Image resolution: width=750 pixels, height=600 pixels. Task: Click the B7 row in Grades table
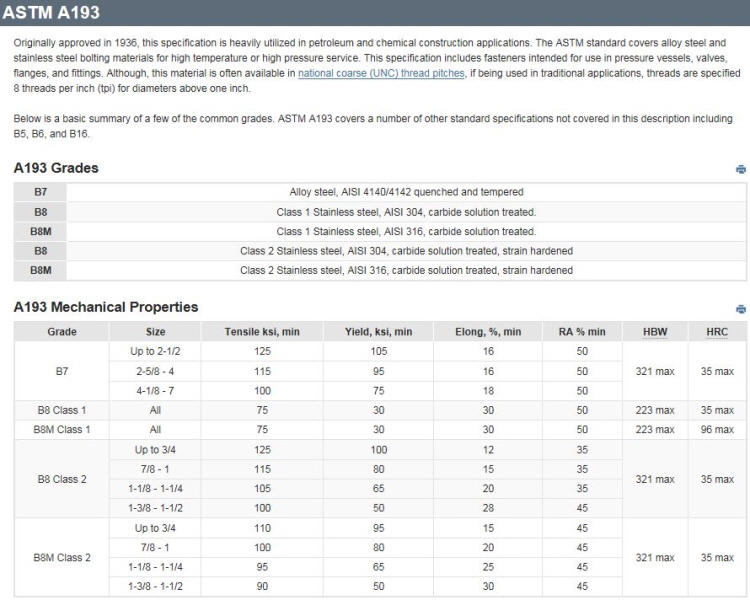pos(380,192)
